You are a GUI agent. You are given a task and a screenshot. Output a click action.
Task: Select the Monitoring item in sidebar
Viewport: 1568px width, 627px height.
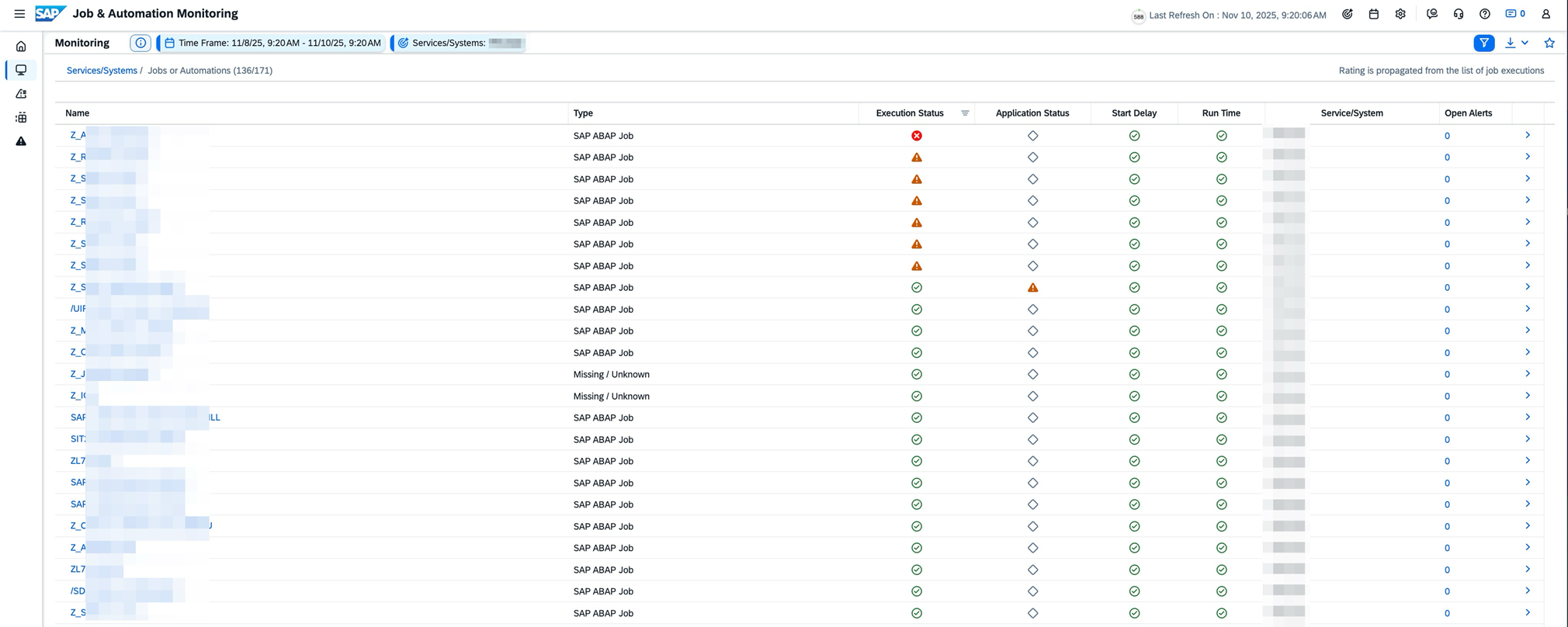pyautogui.click(x=21, y=70)
